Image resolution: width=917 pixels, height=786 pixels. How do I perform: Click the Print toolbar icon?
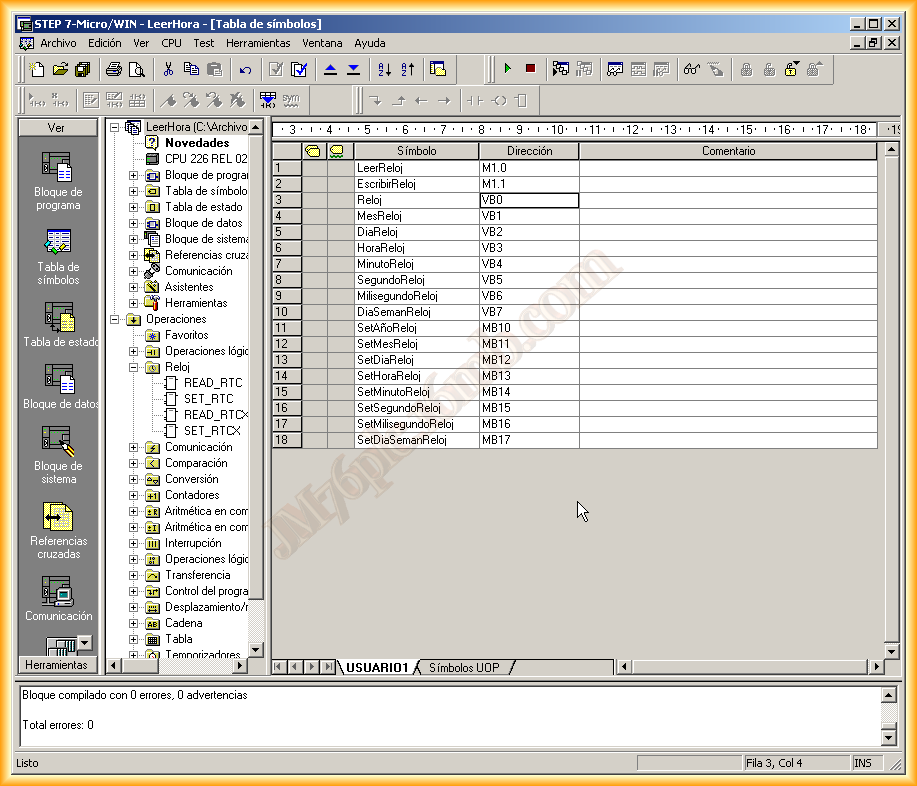(x=114, y=69)
